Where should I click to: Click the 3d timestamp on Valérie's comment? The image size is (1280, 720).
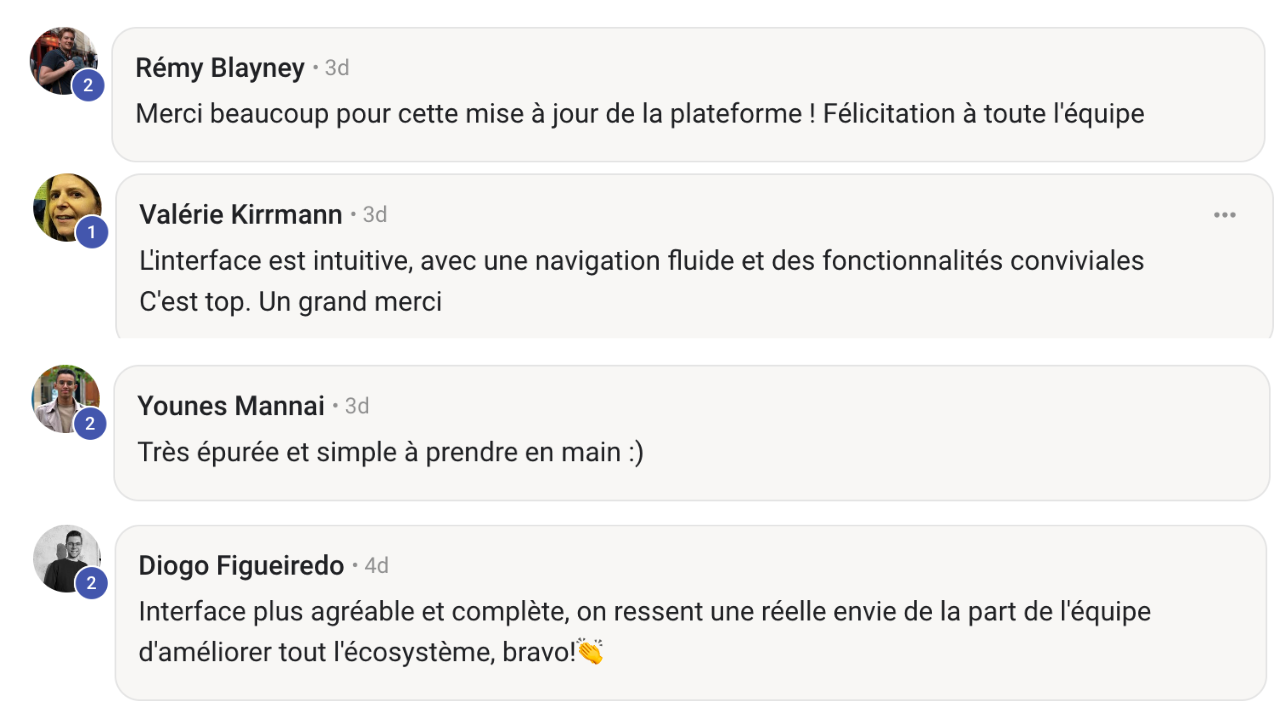pos(375,214)
